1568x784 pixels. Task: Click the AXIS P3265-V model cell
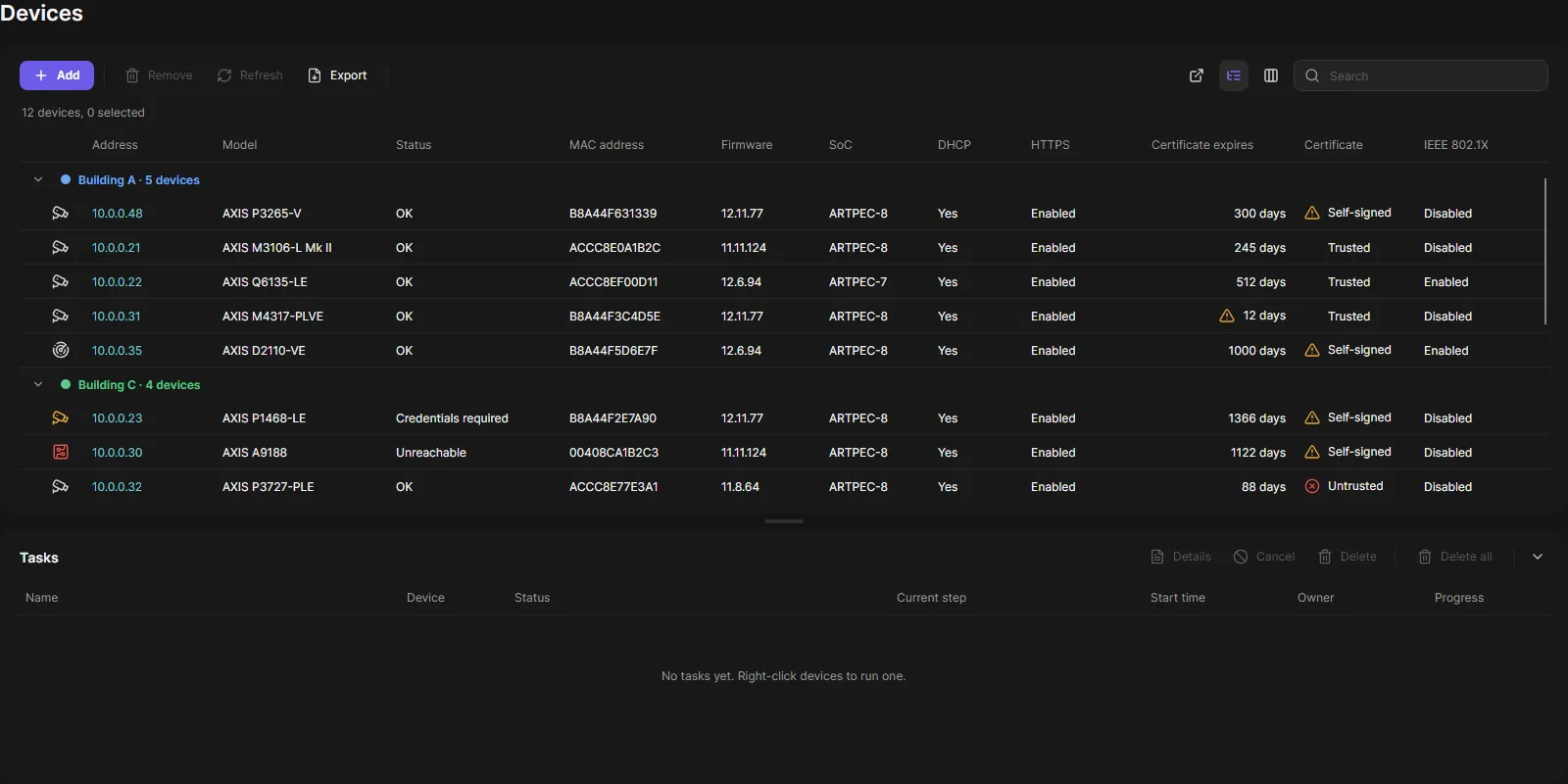coord(262,214)
